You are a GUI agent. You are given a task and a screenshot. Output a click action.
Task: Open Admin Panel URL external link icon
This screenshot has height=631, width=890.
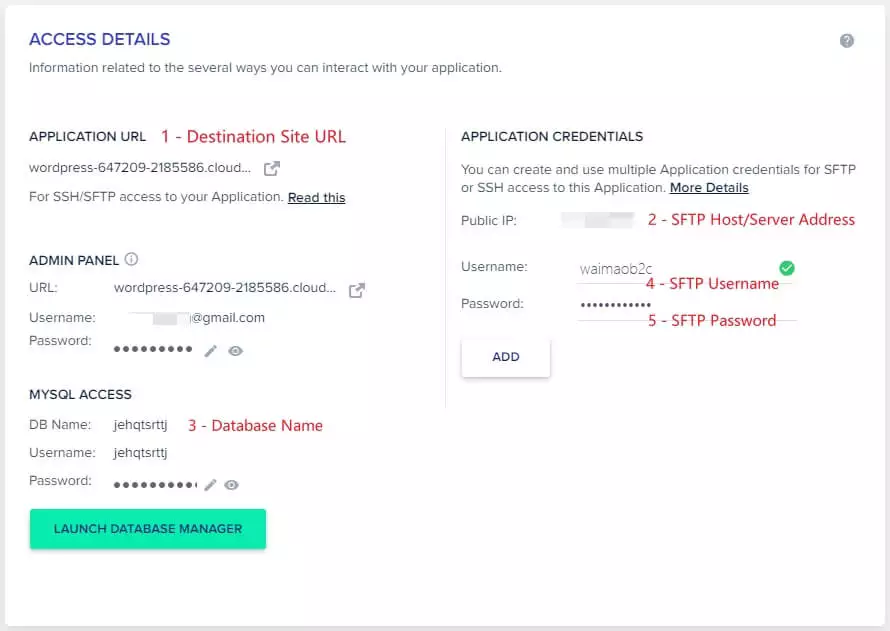click(356, 290)
